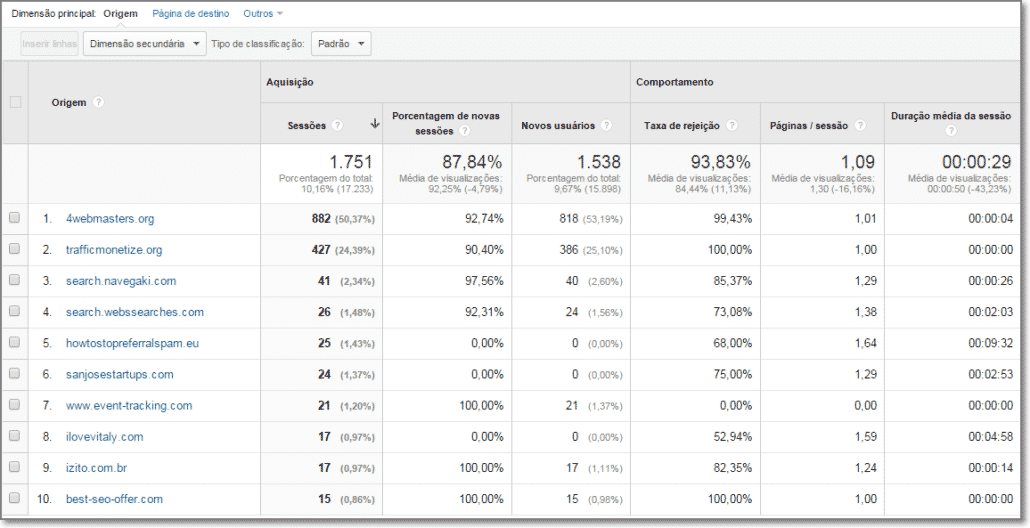Click the 00:04:58 session duration cell
The height and width of the screenshot is (528, 1030).
coord(991,437)
